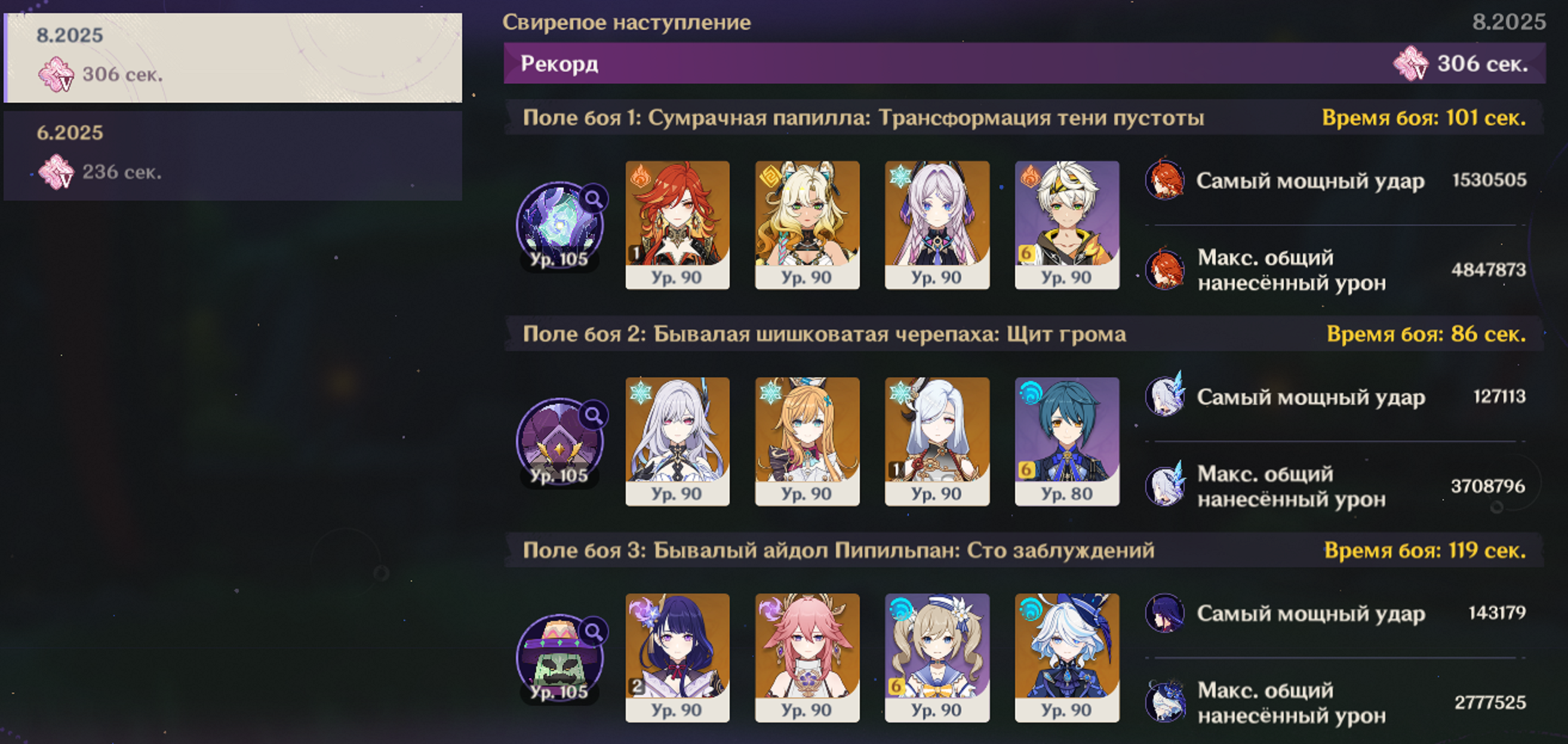The image size is (1568, 744).
Task: Select the 8.2025 record tab
Action: [233, 58]
